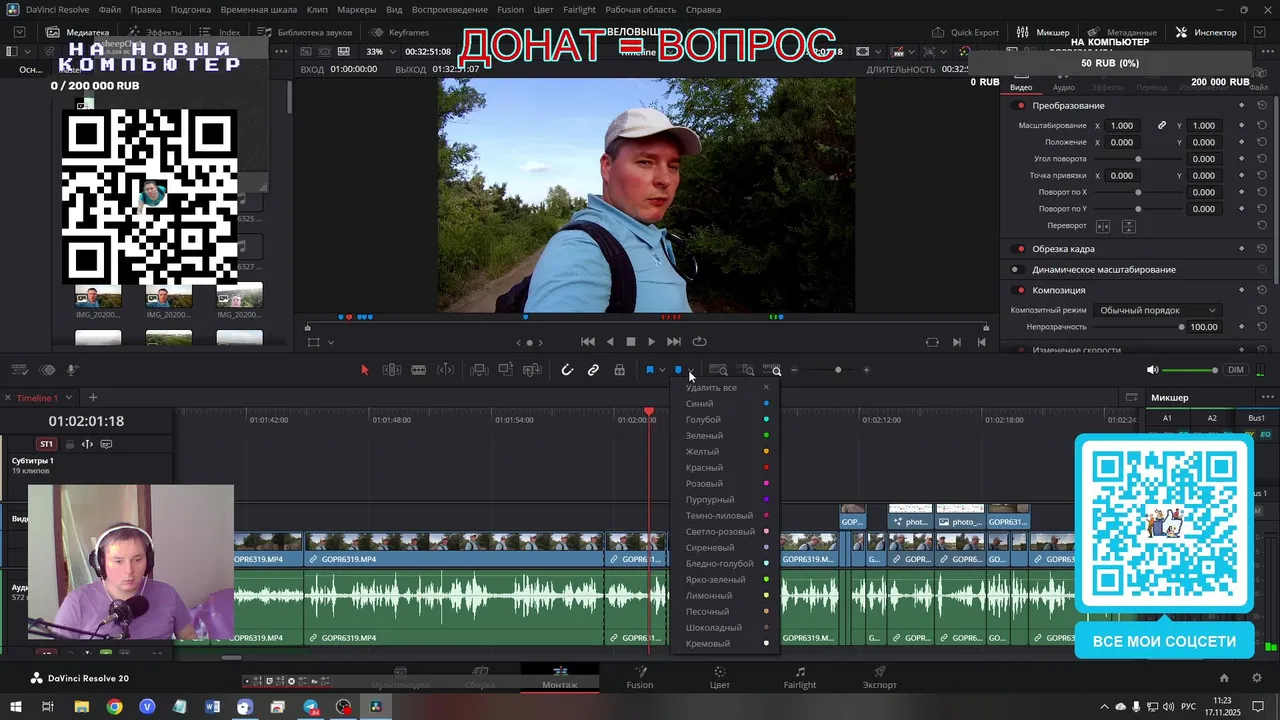Open the flag color dropdown arrow
The width and height of the screenshot is (1280, 720).
(x=662, y=371)
